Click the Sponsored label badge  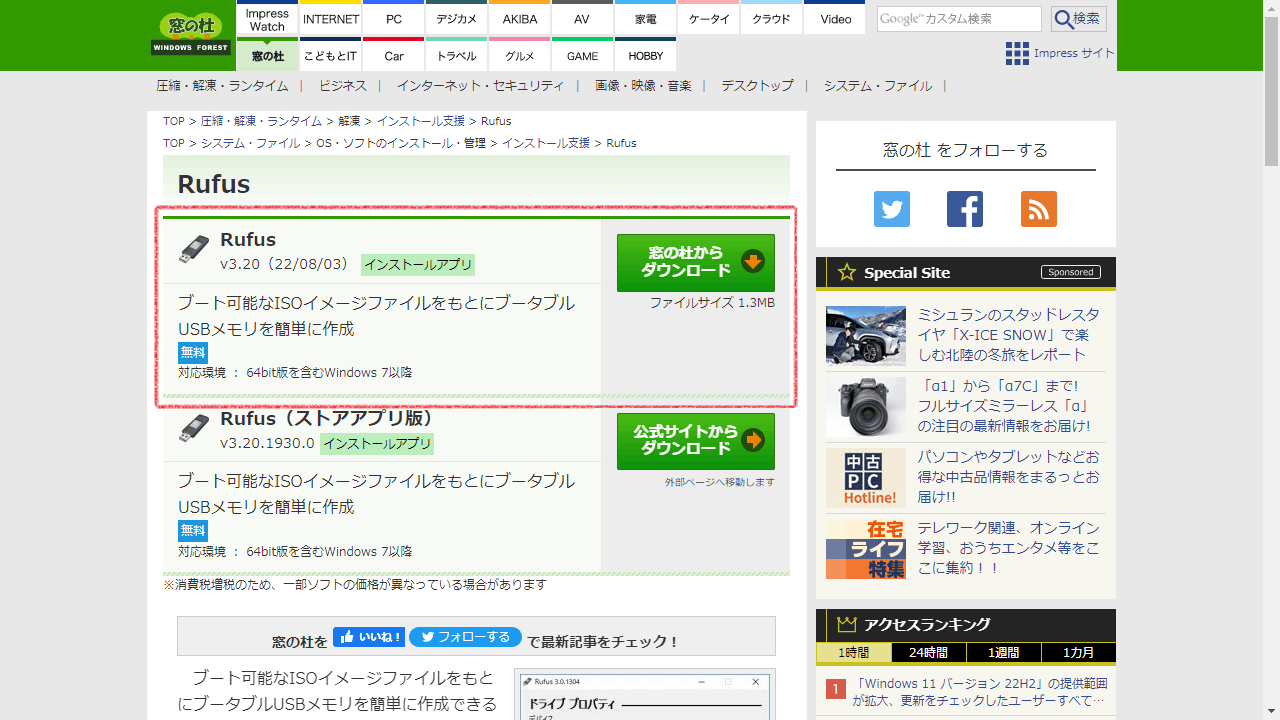(x=1071, y=272)
